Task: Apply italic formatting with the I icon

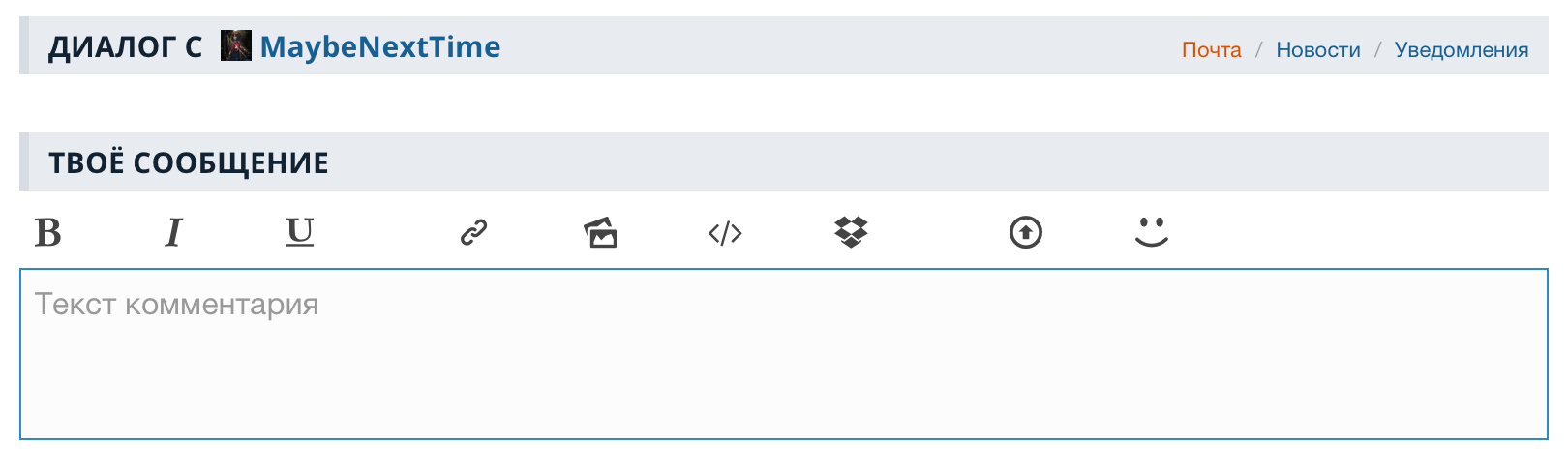Action: point(173,232)
